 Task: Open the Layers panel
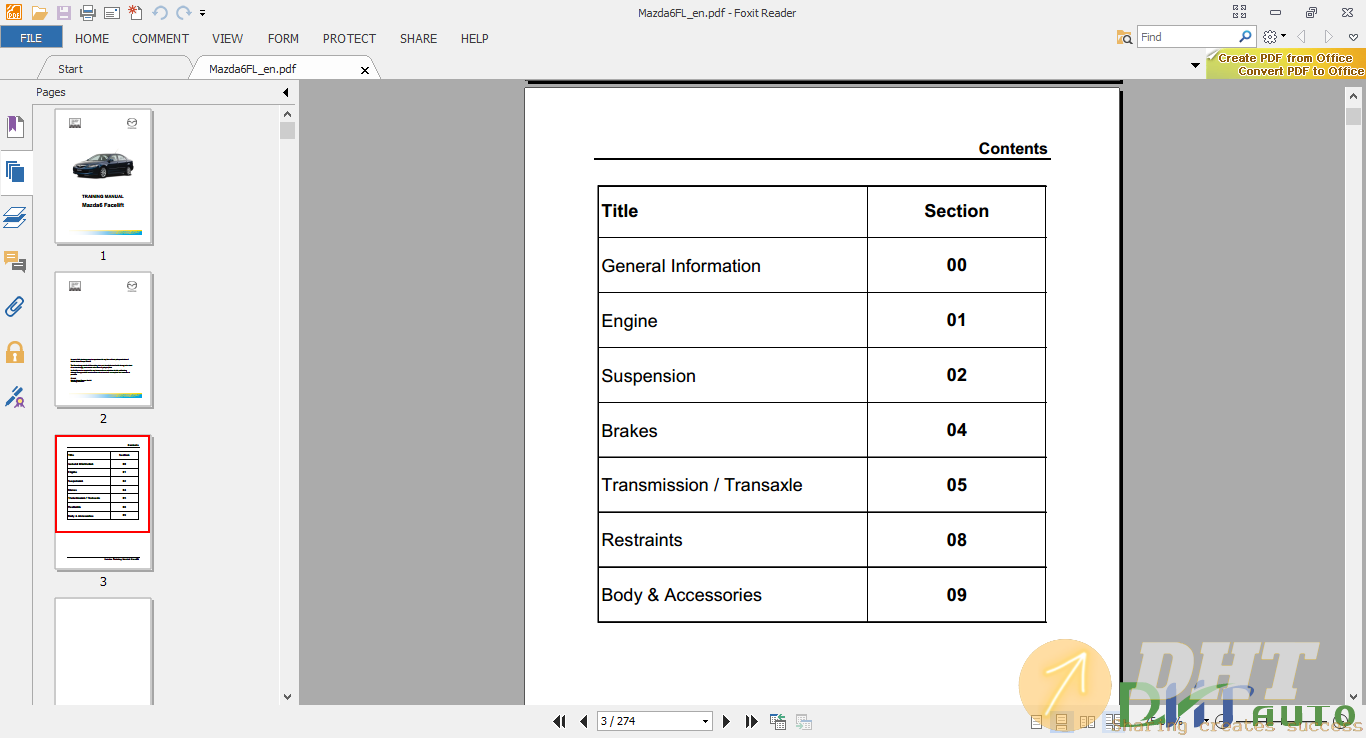(x=15, y=217)
